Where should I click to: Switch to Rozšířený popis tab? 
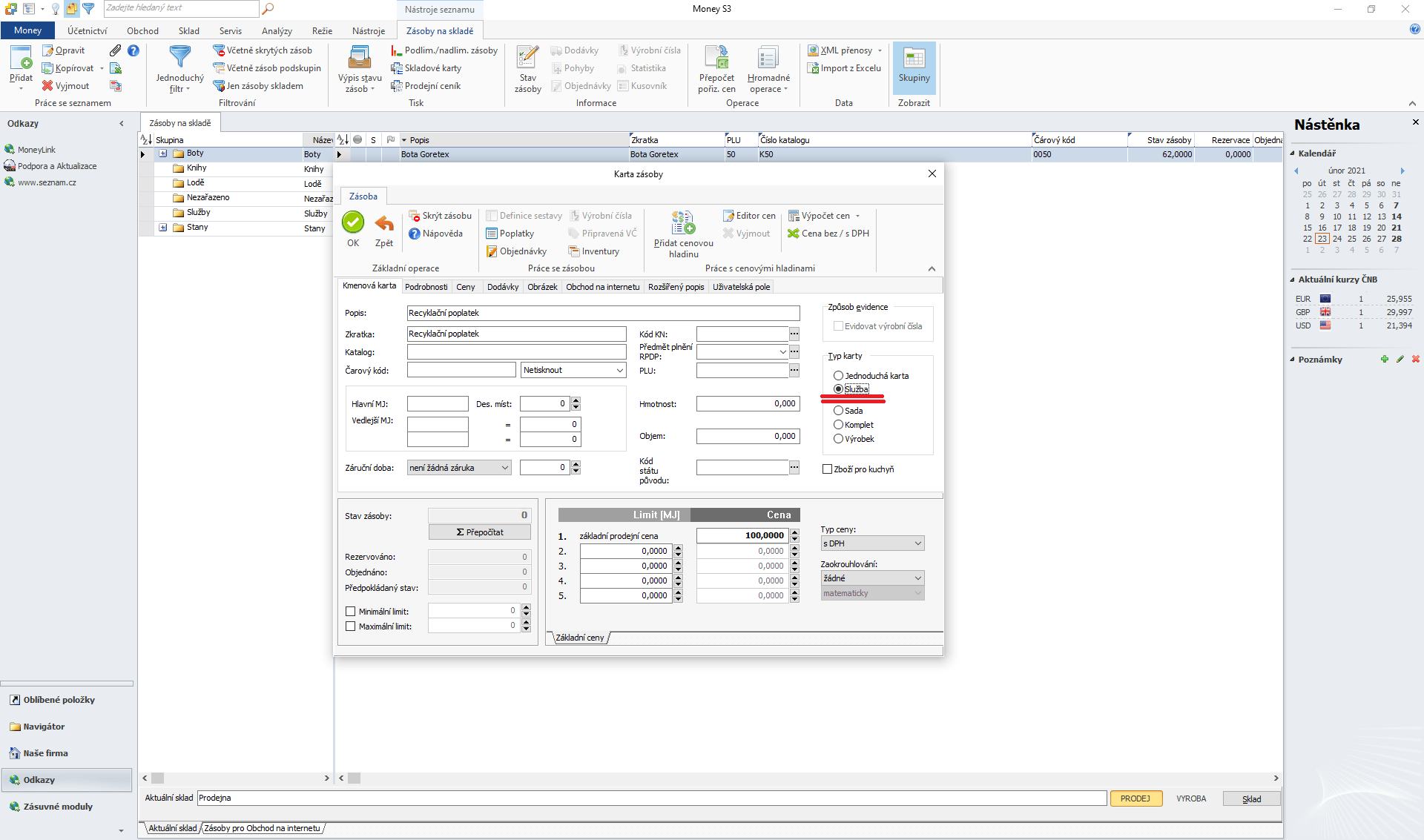point(676,287)
